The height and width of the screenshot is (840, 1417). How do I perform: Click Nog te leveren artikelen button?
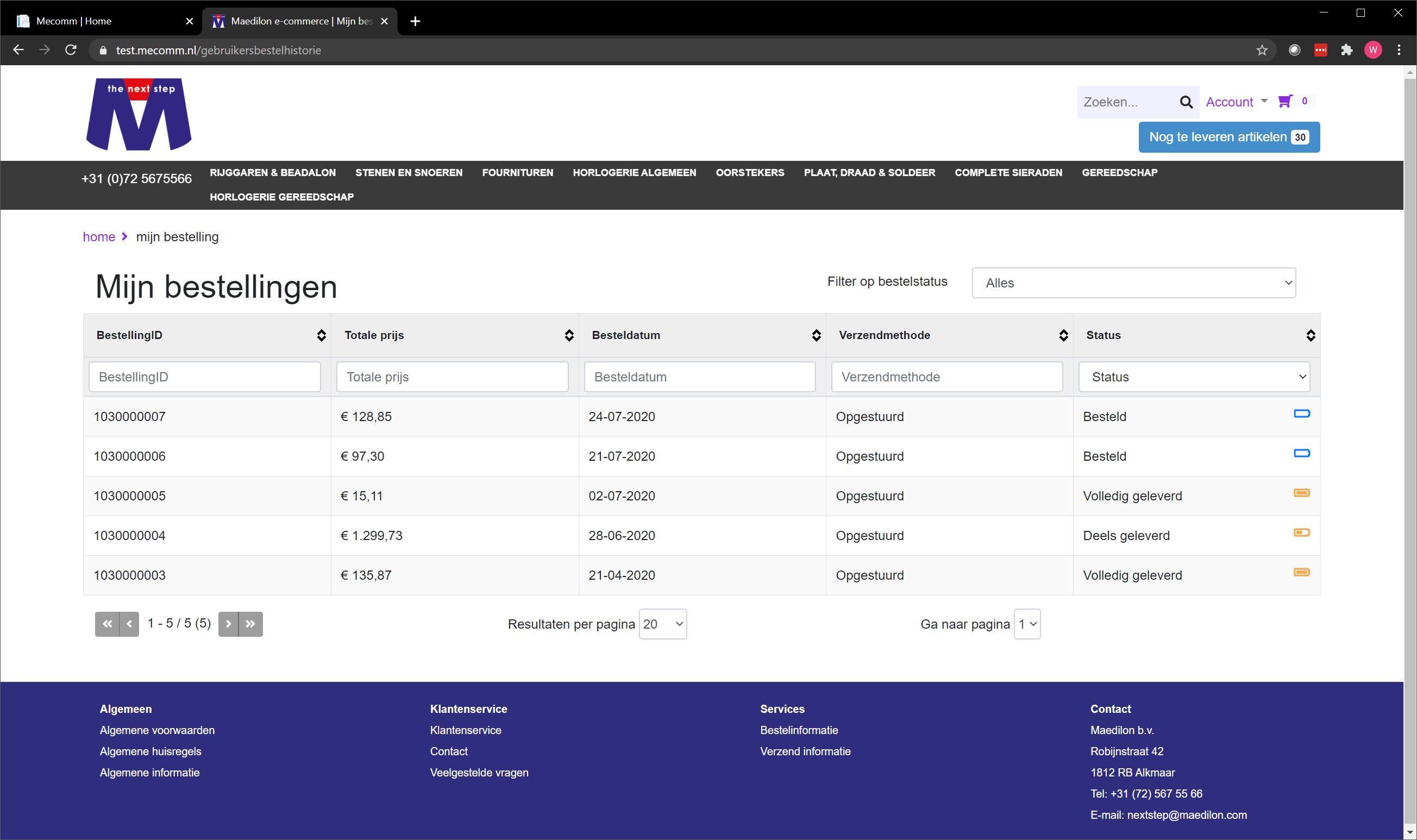pyautogui.click(x=1228, y=137)
